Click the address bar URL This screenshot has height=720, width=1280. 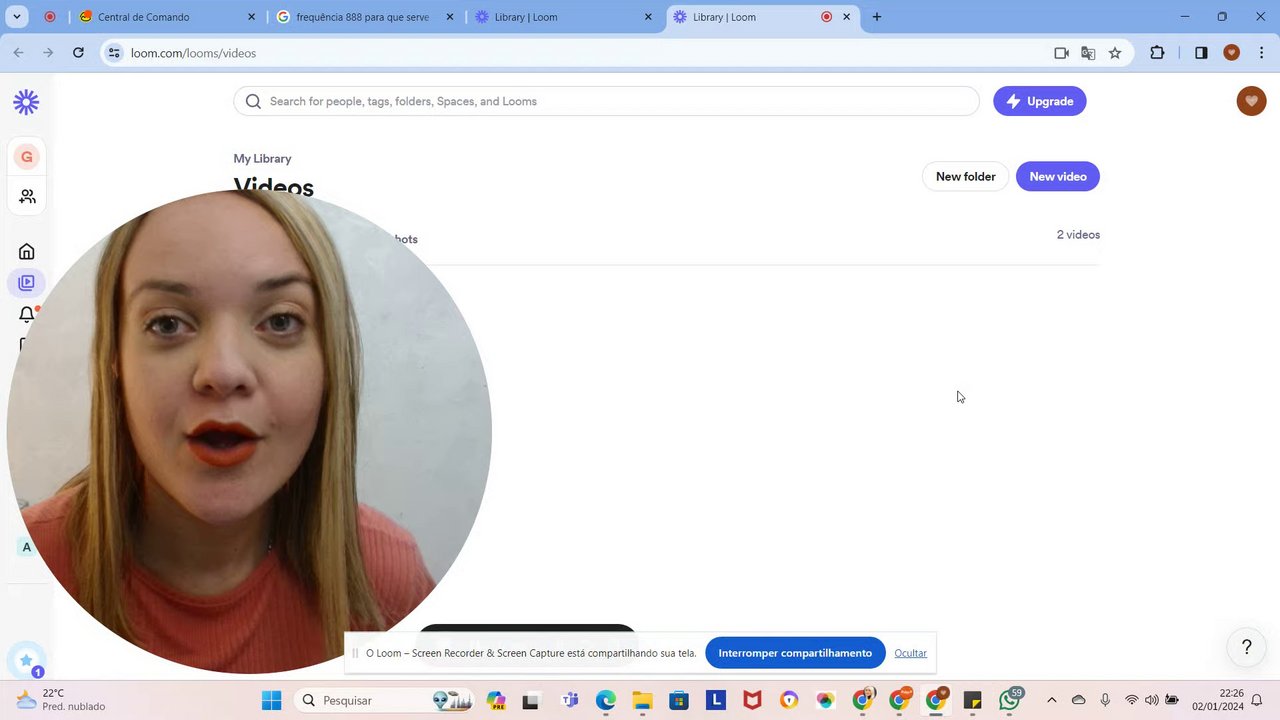(x=193, y=53)
